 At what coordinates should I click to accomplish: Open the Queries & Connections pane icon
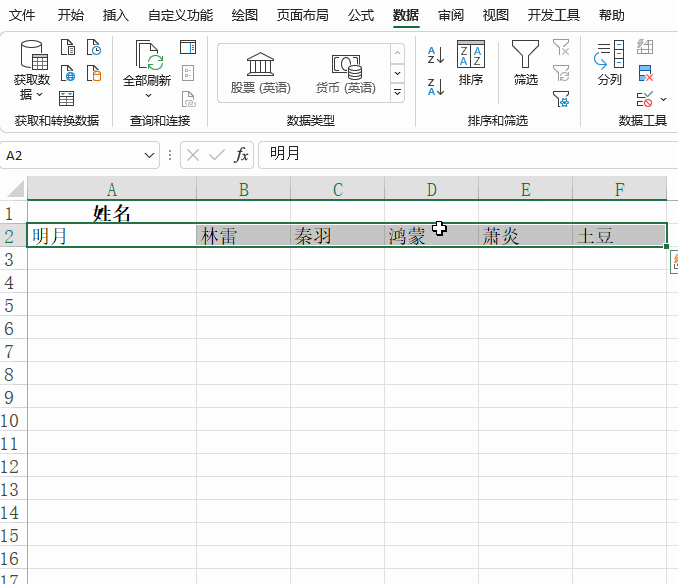click(188, 47)
